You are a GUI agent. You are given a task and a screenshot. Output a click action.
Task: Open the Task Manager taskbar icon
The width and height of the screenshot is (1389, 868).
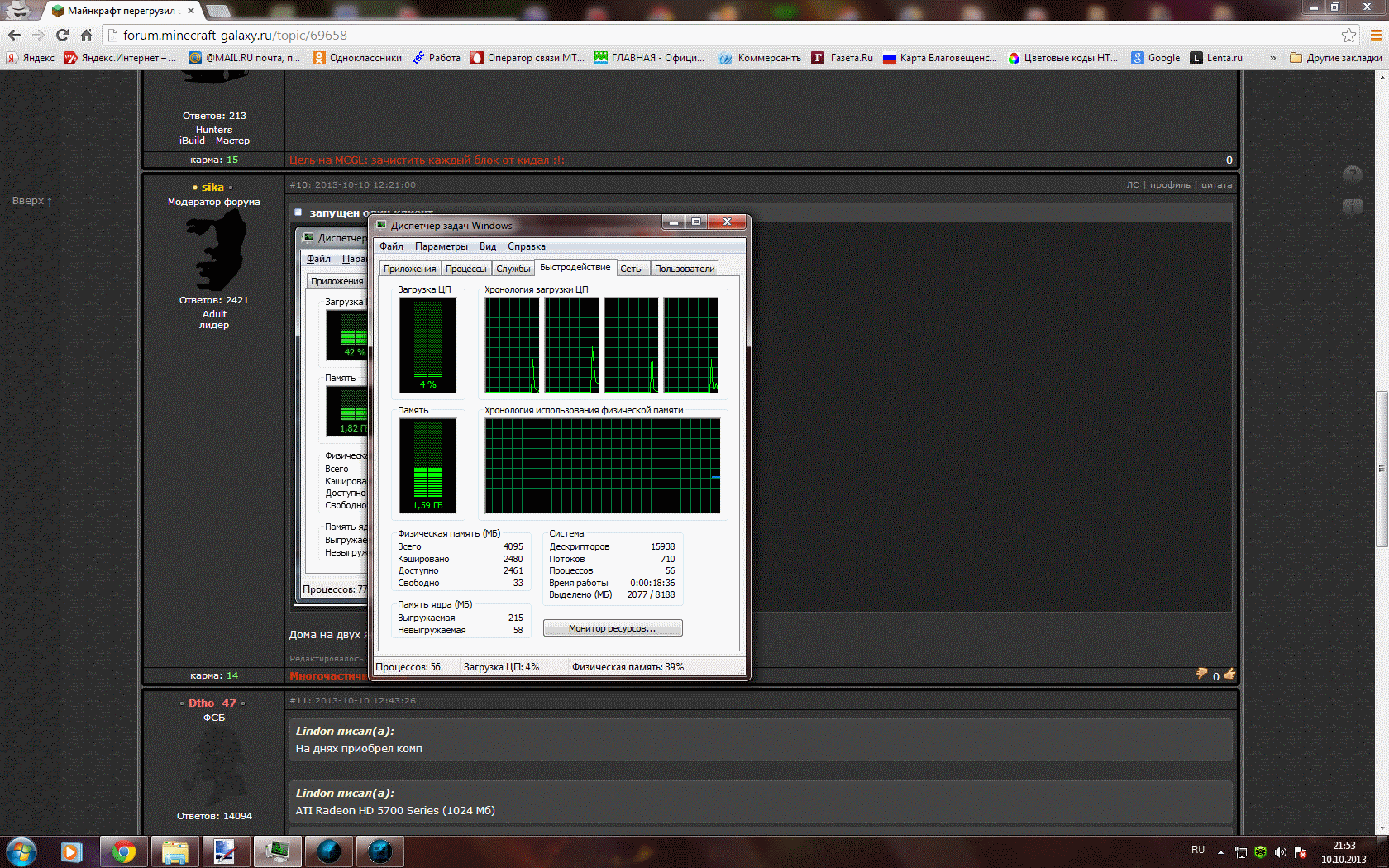click(x=277, y=851)
